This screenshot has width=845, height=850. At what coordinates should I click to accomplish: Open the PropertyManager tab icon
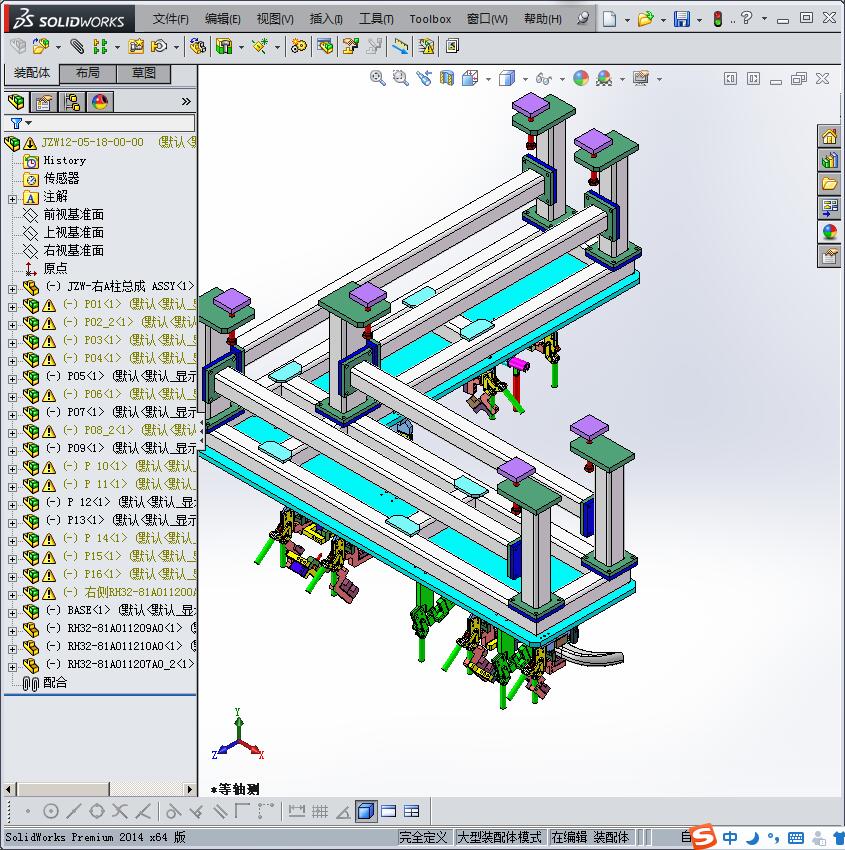tap(44, 101)
